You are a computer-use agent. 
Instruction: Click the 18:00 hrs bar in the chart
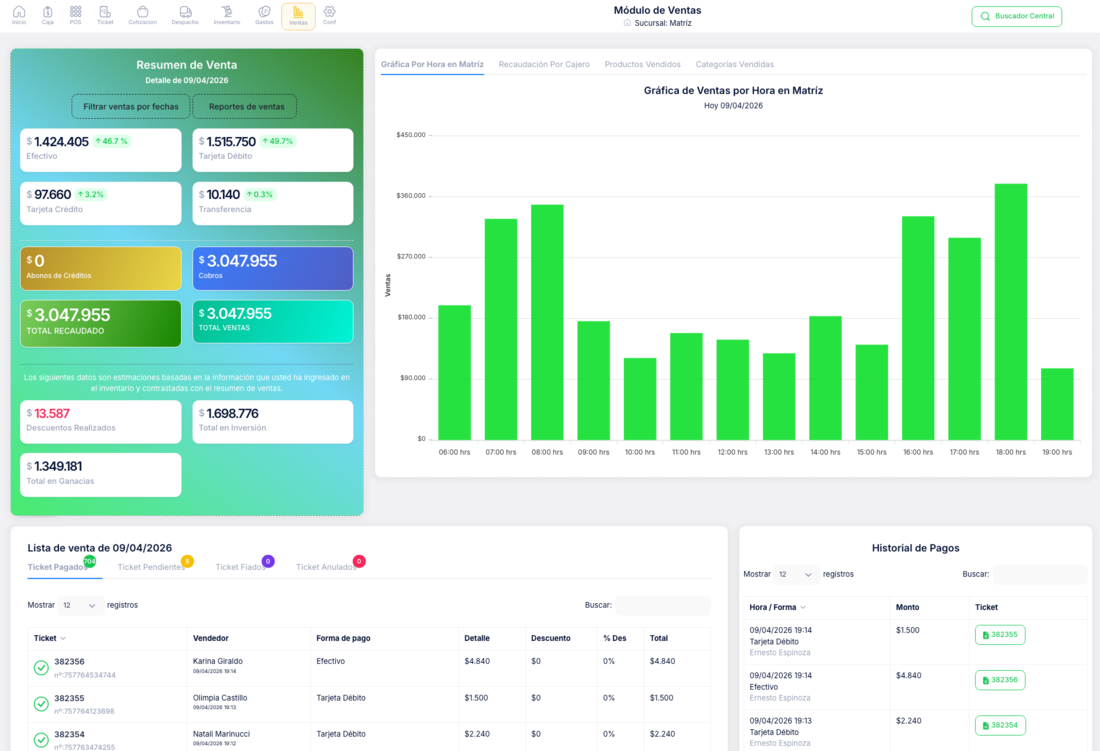(x=1010, y=312)
